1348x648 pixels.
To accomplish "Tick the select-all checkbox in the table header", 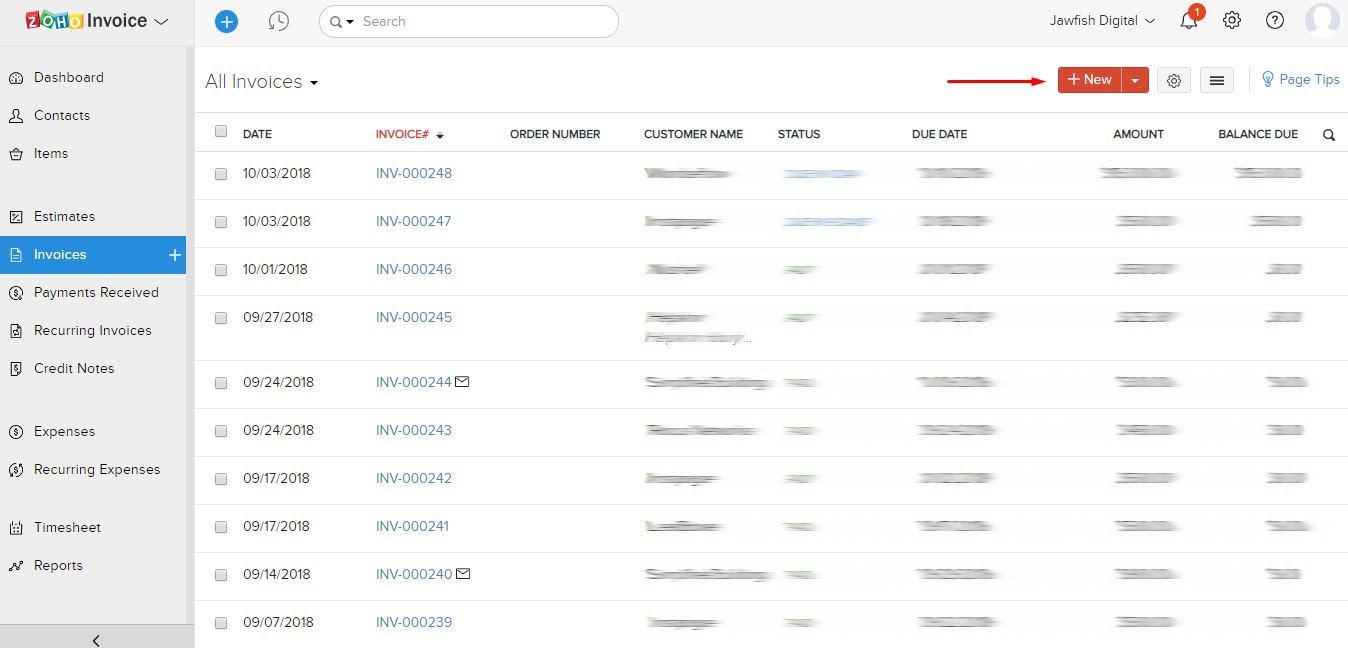I will point(220,132).
